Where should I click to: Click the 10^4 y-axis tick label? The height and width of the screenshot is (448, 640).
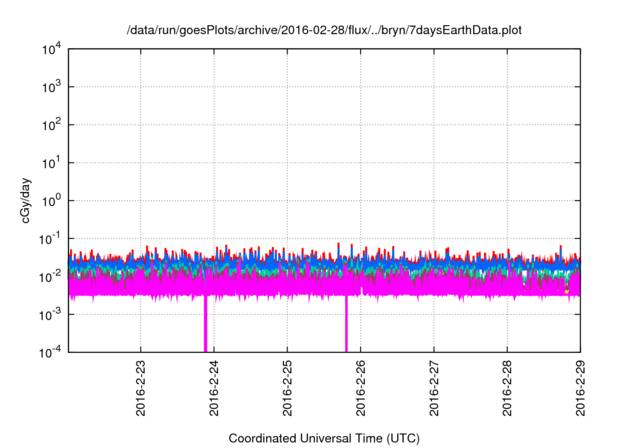51,50
